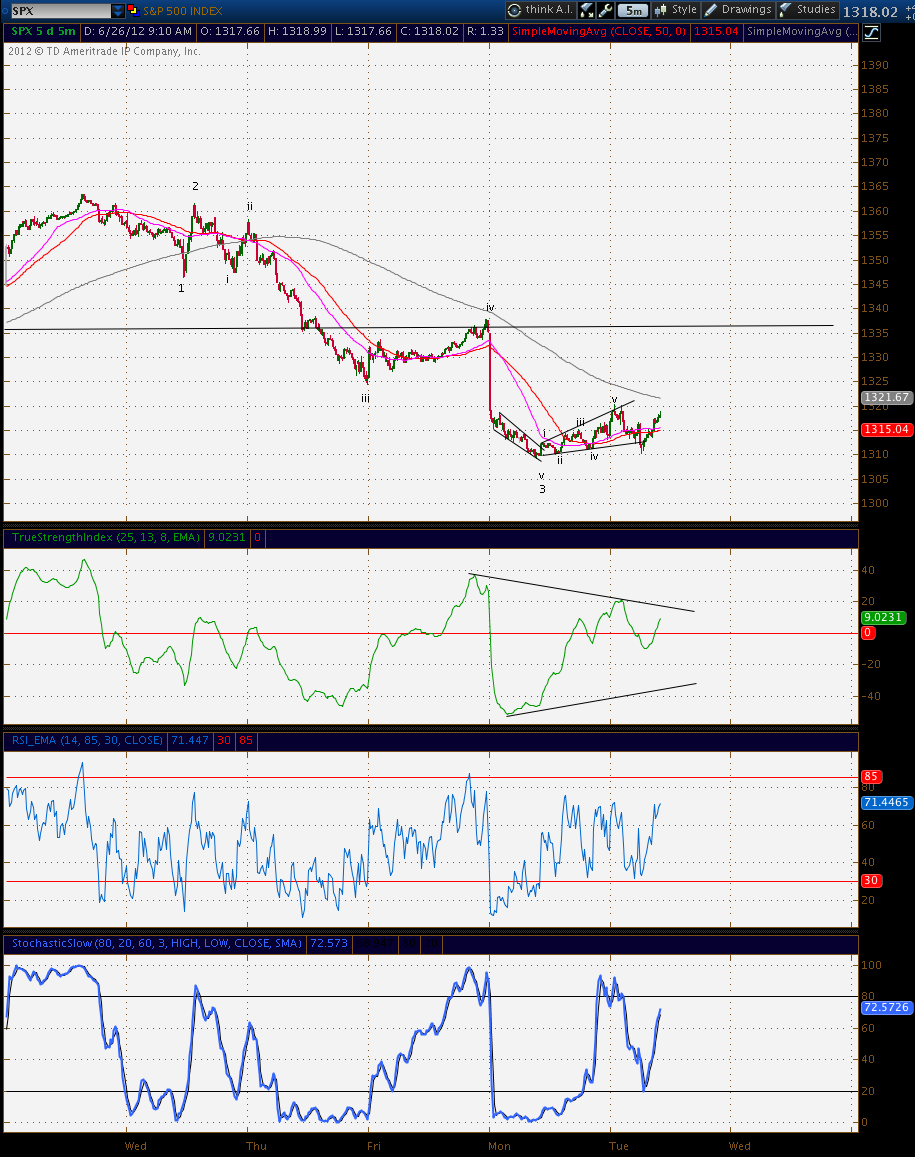Click the RSI_EMA (14, 85, 30, CLOSE) label
This screenshot has height=1157, width=915.
(x=87, y=740)
